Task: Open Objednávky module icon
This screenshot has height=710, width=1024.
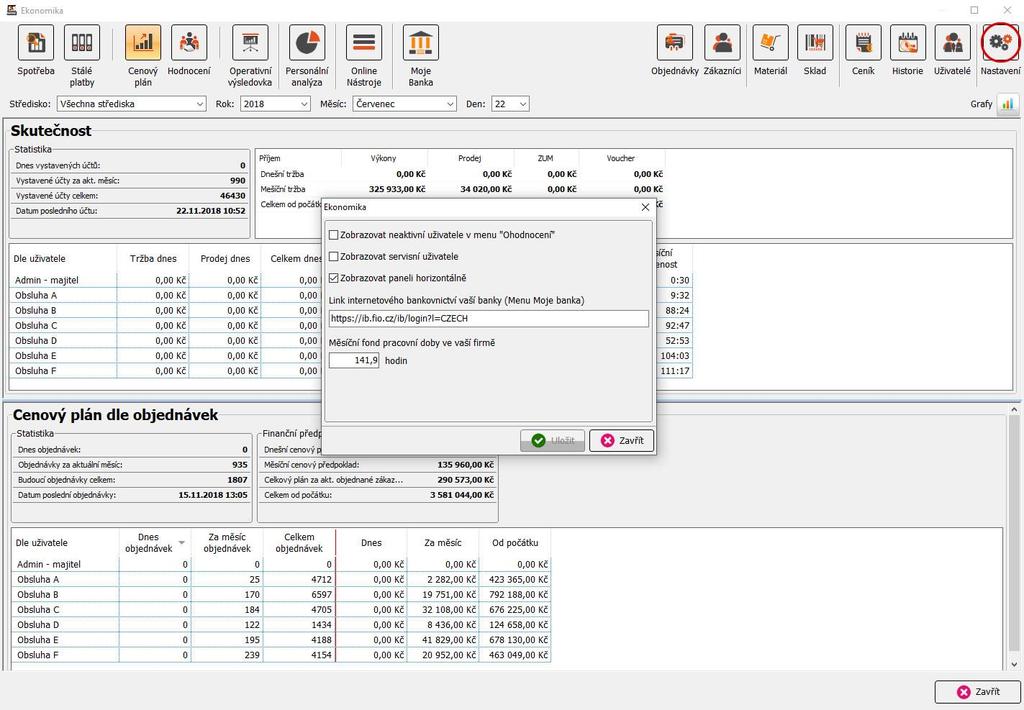Action: [x=675, y=43]
